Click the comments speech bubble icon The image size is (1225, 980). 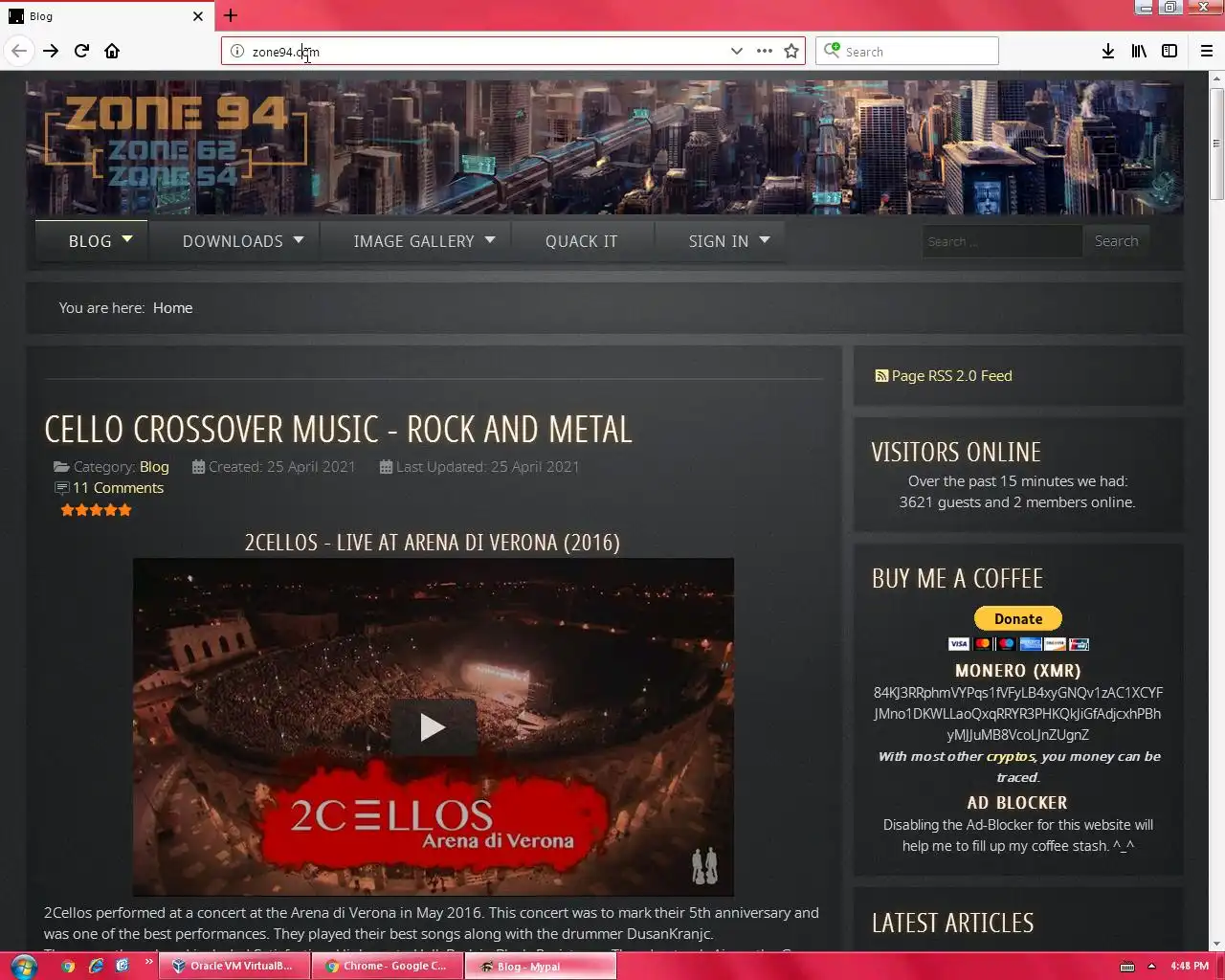(62, 488)
